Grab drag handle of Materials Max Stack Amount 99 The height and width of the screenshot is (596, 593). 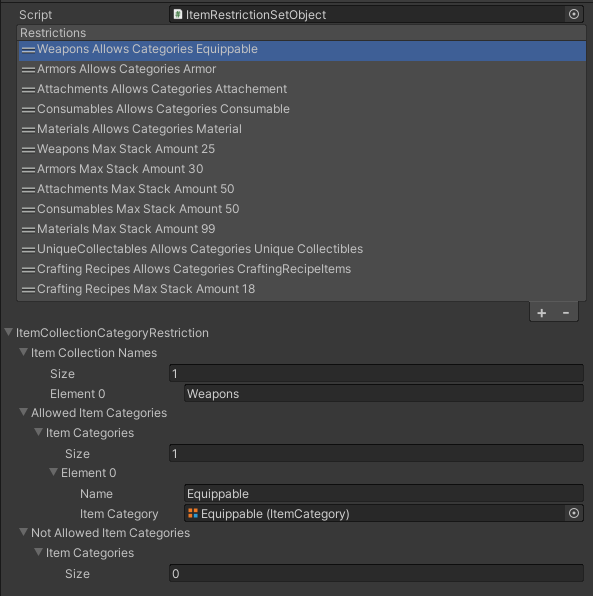tap(28, 230)
